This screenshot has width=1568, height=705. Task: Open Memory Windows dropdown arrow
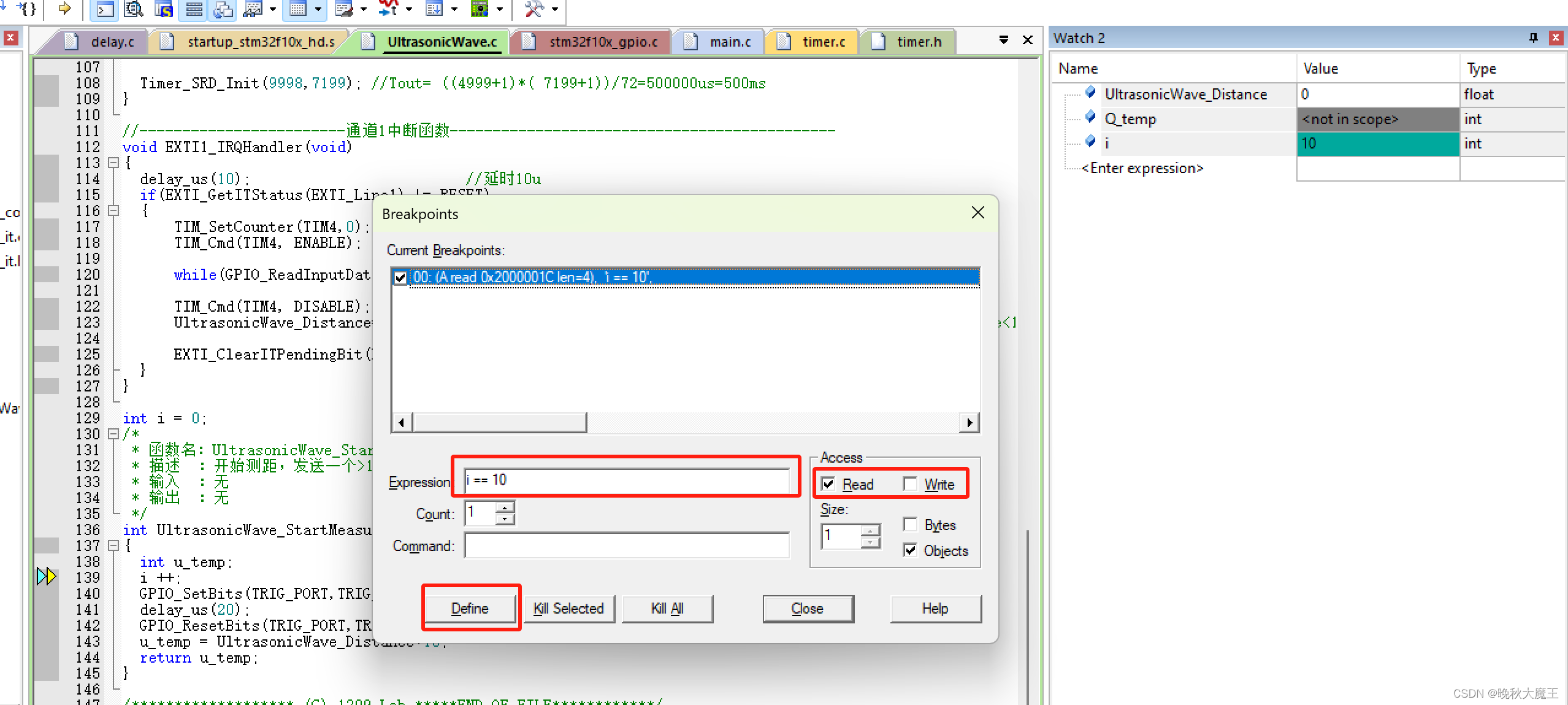tap(318, 9)
